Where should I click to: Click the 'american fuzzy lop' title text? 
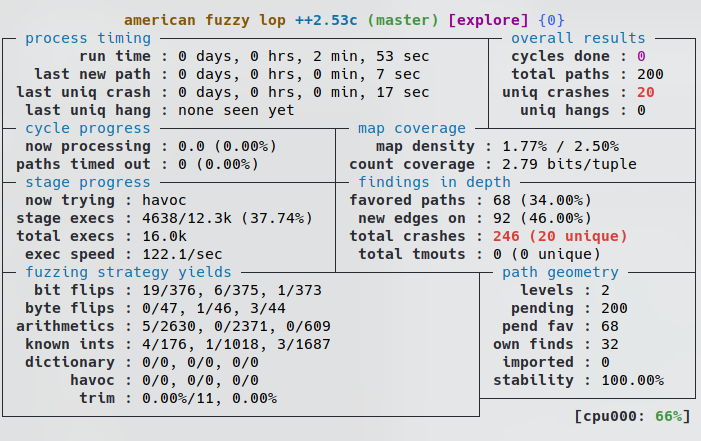205,21
